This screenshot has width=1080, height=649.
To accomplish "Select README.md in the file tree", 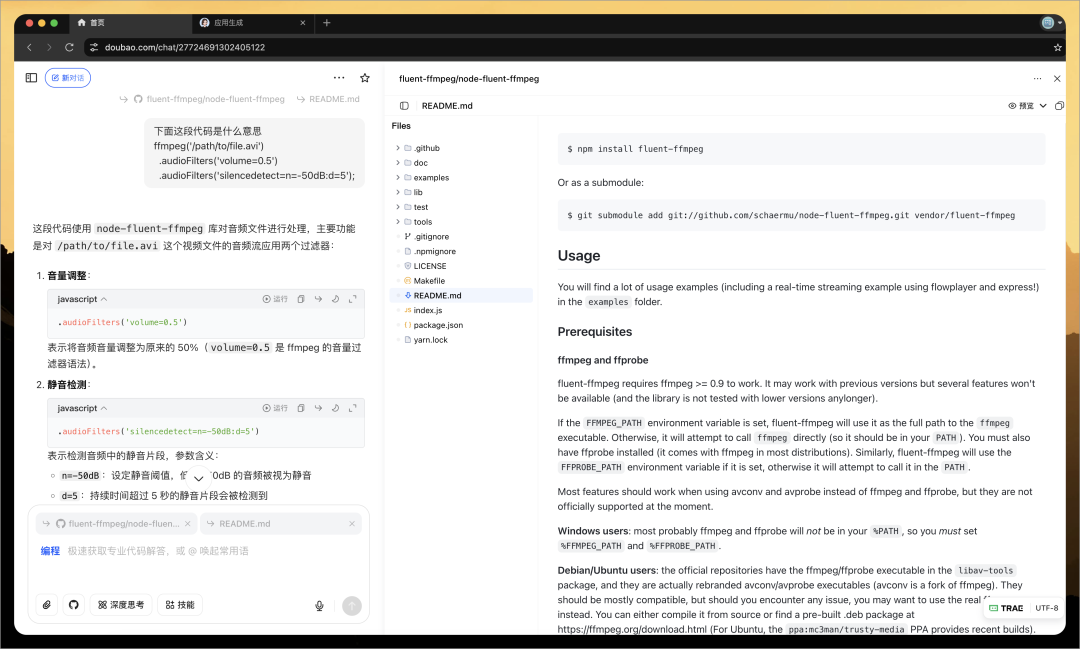I will pyautogui.click(x=461, y=296).
